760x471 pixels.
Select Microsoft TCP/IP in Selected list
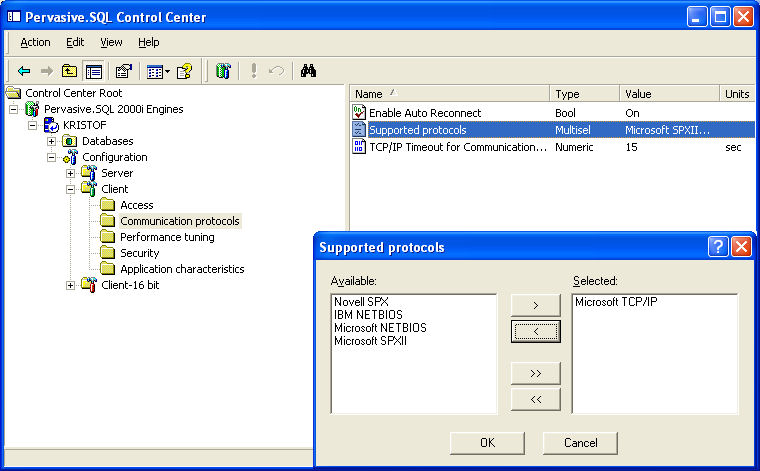point(616,301)
